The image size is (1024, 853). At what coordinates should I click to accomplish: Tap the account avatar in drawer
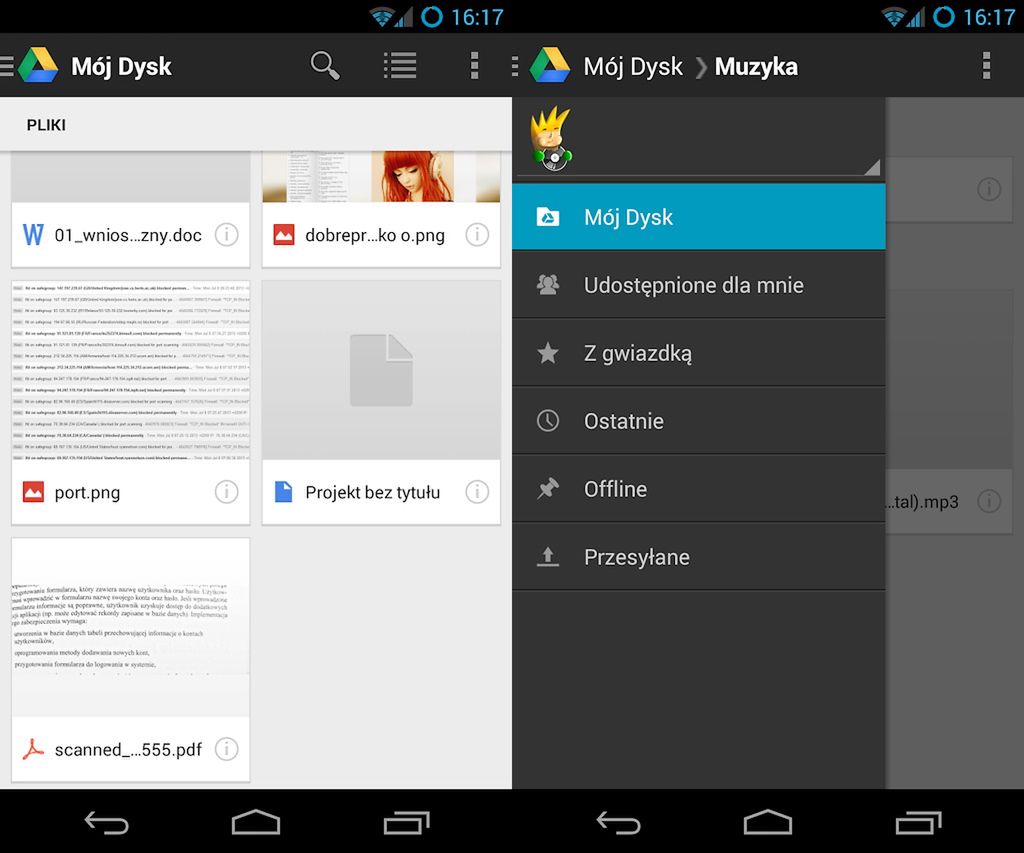click(551, 138)
